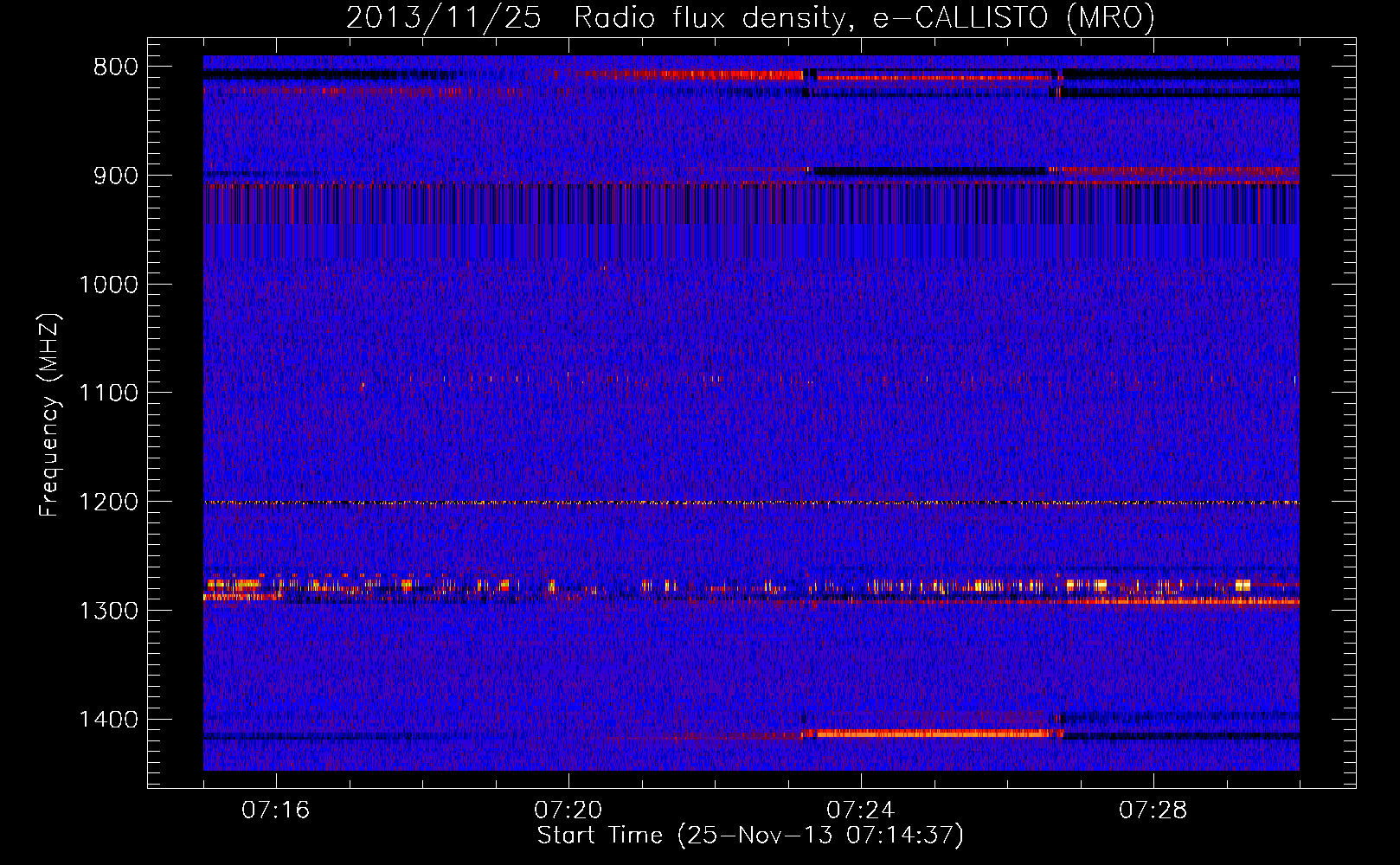
Task: Click the 07:16 time tick label
Action: pyautogui.click(x=275, y=811)
